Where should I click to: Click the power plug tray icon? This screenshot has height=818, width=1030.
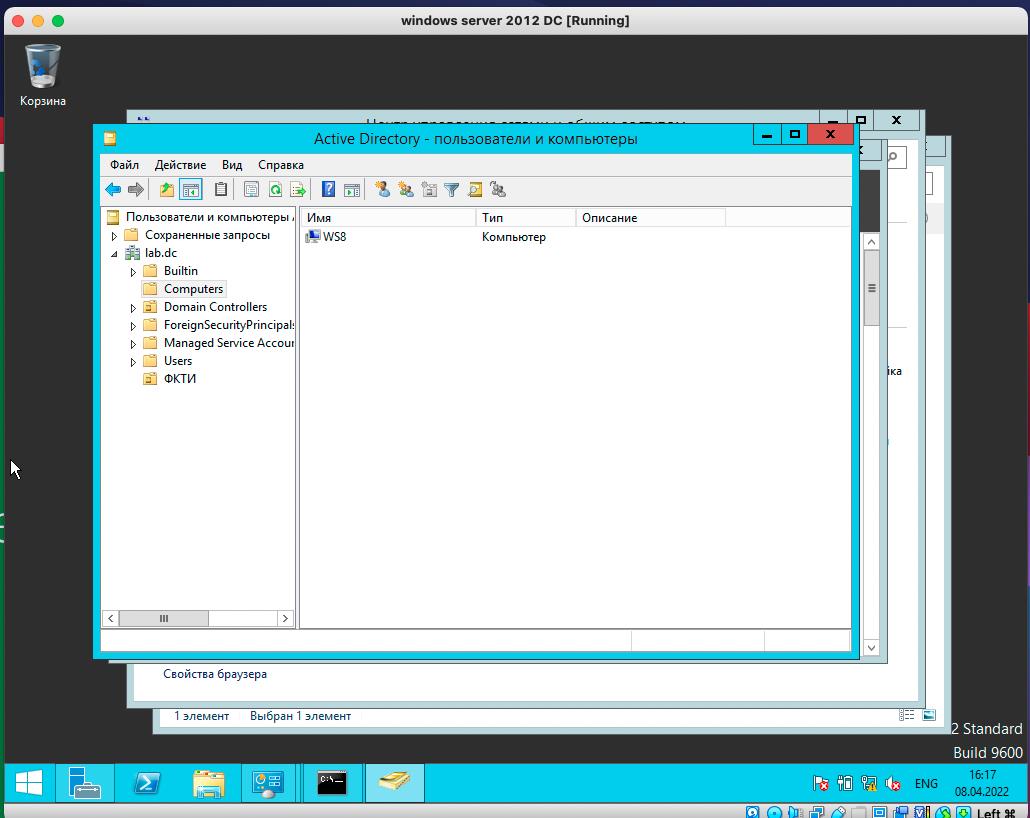pyautogui.click(x=845, y=783)
